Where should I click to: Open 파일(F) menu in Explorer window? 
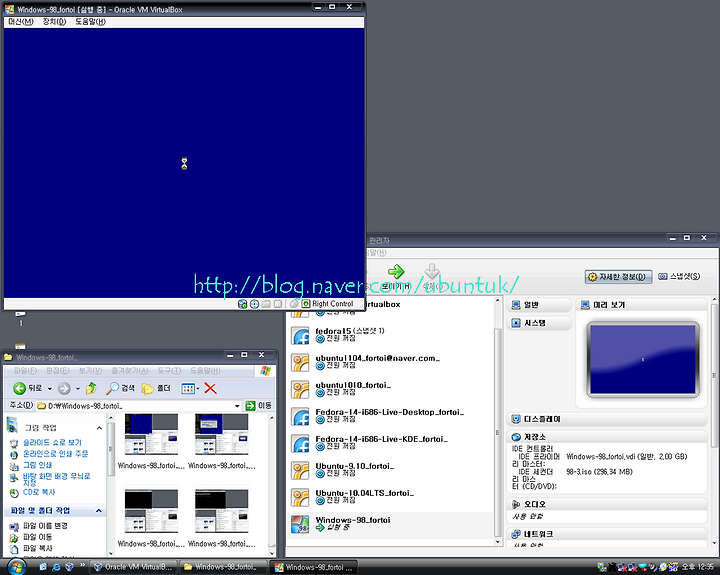click(25, 371)
